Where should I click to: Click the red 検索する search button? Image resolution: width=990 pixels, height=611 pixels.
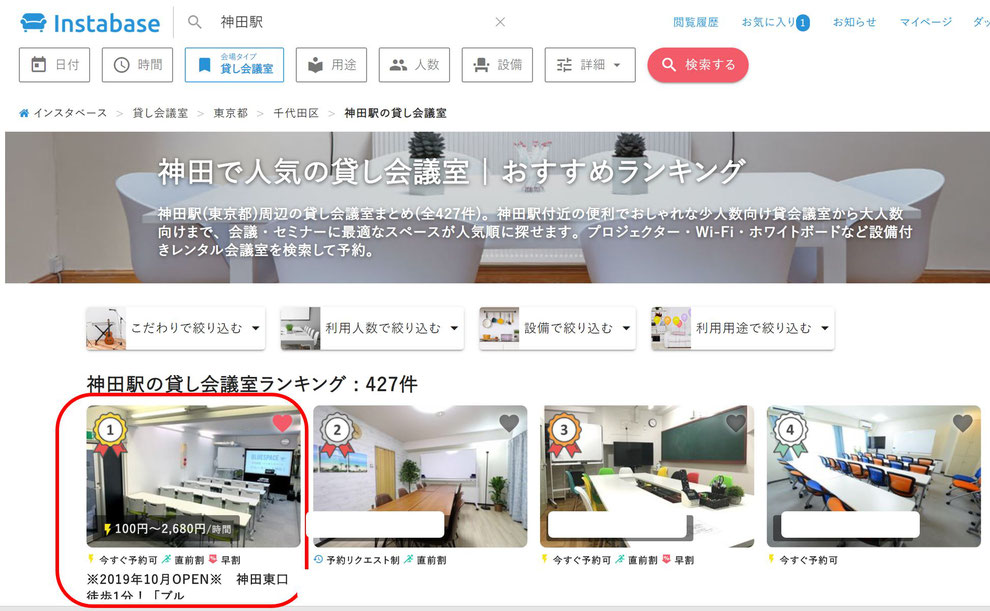pos(698,64)
